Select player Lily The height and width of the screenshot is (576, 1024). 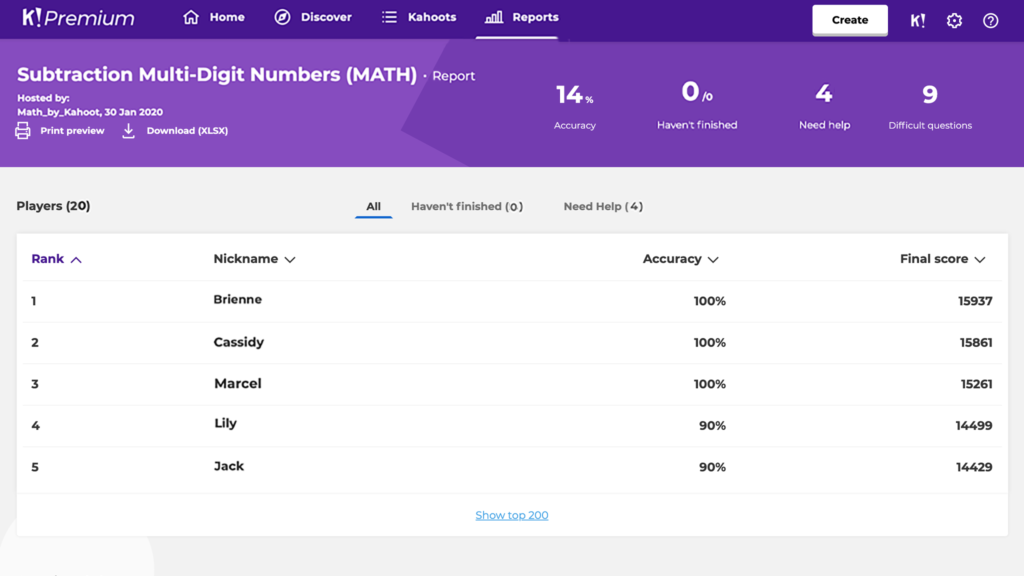[x=225, y=423]
